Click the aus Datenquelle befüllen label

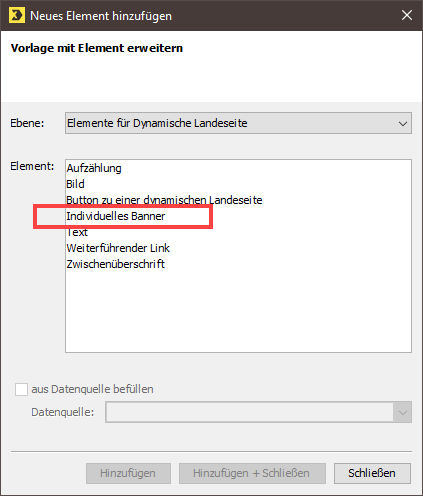click(92, 389)
